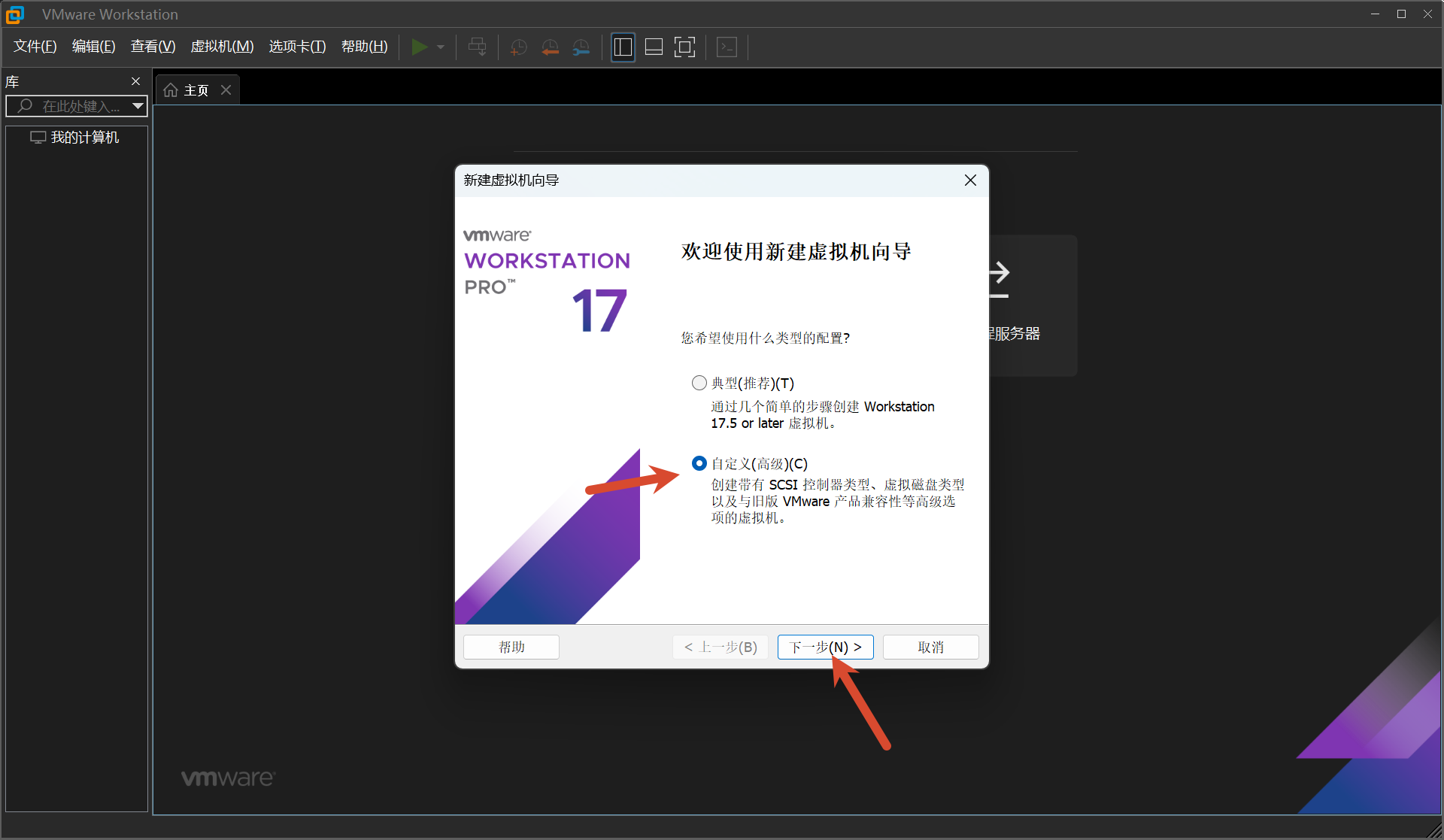The image size is (1444, 840).
Task: Enter full screen mode icon
Action: click(x=684, y=47)
